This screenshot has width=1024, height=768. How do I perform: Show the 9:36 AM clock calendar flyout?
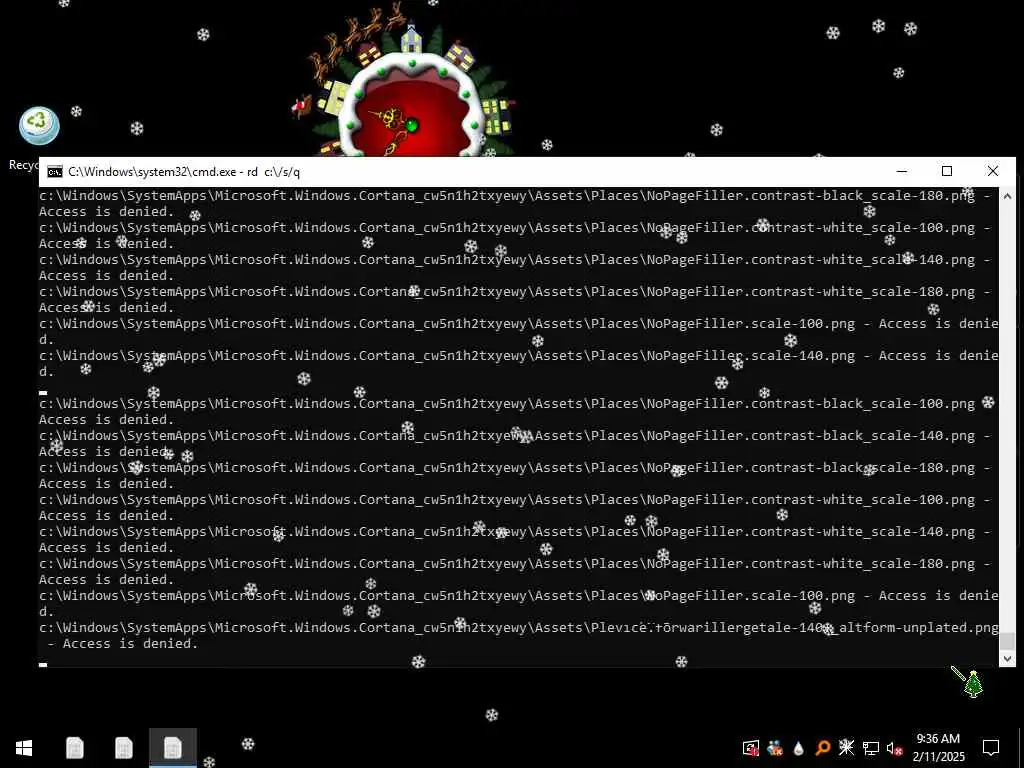click(938, 748)
